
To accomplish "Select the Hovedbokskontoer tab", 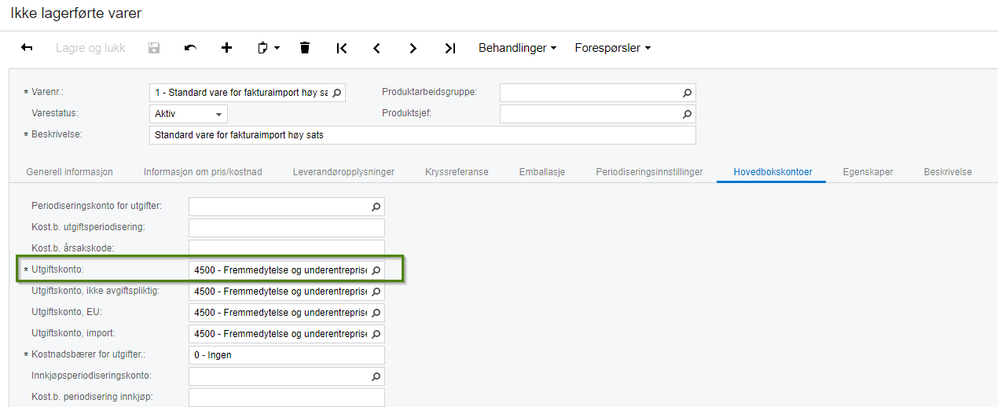I will 773,172.
